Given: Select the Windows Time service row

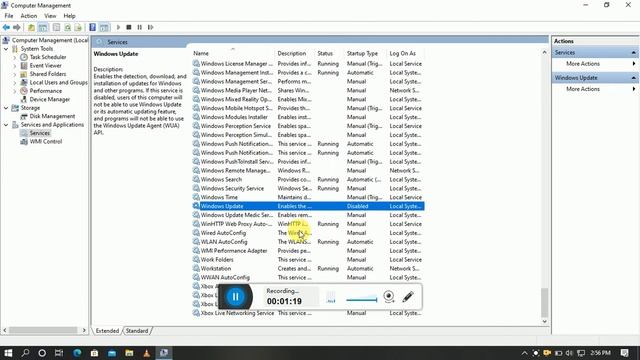Looking at the screenshot, I should (308, 197).
